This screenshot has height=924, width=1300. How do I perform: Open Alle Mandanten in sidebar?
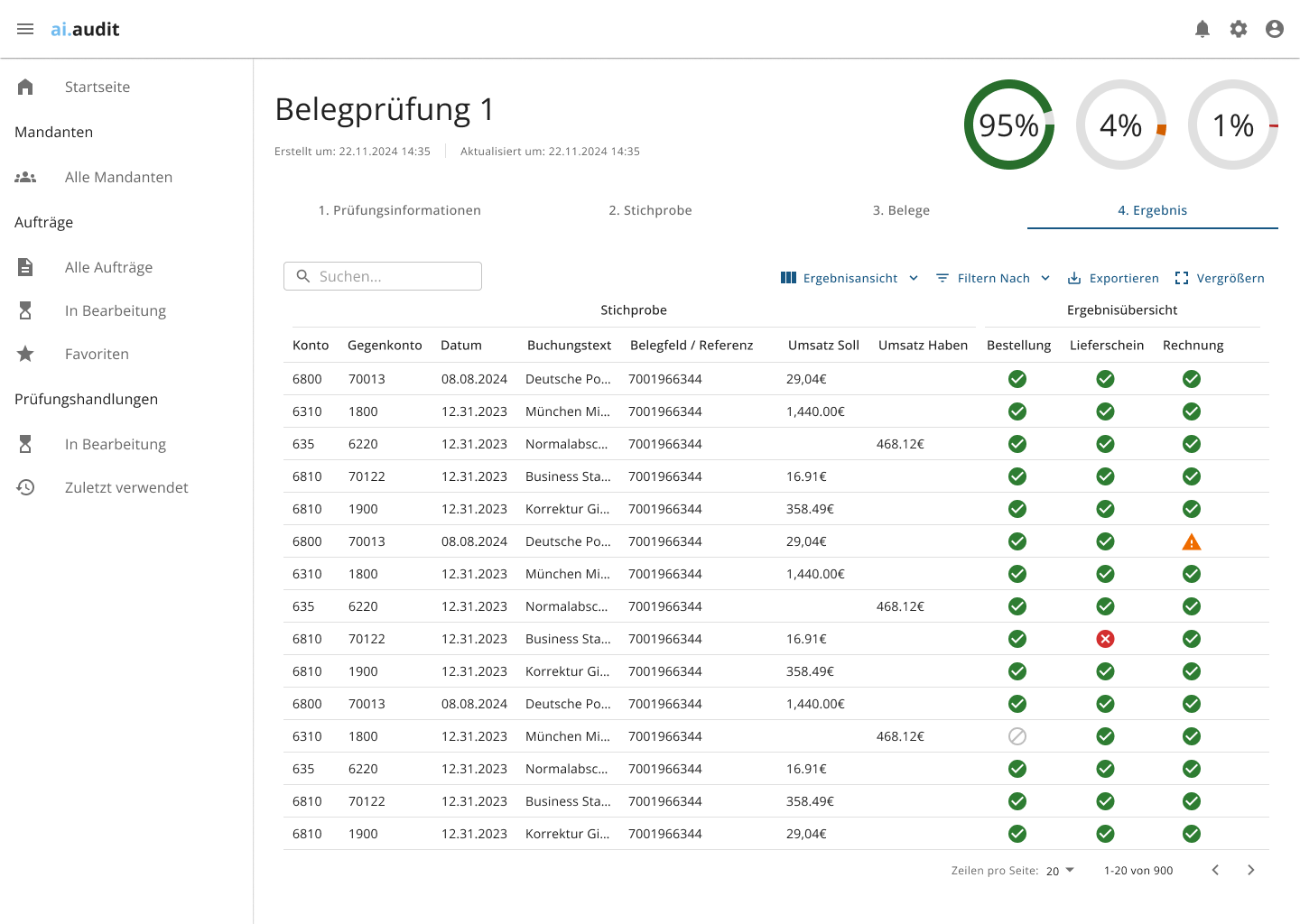point(118,177)
